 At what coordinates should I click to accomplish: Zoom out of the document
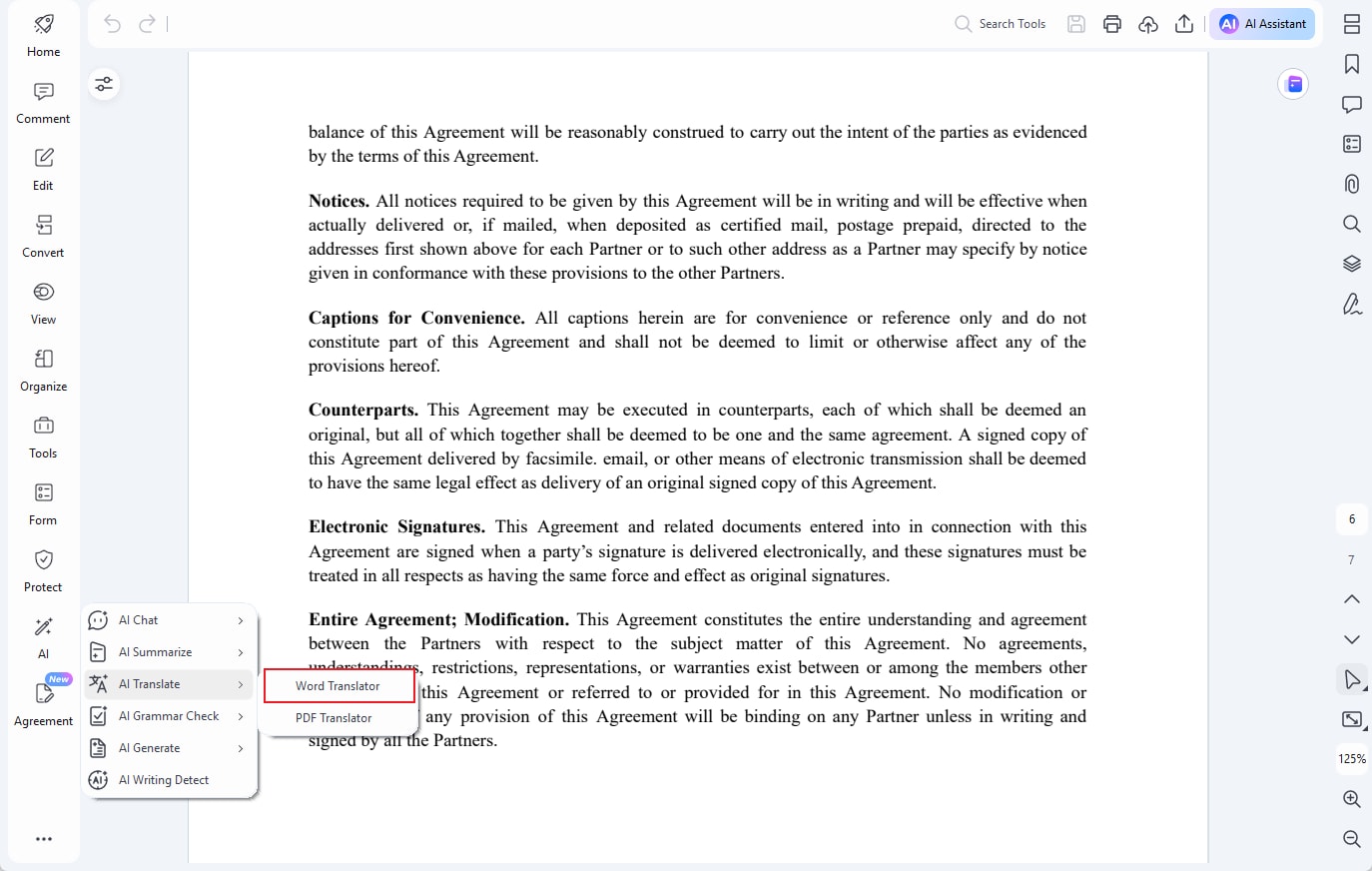1352,839
